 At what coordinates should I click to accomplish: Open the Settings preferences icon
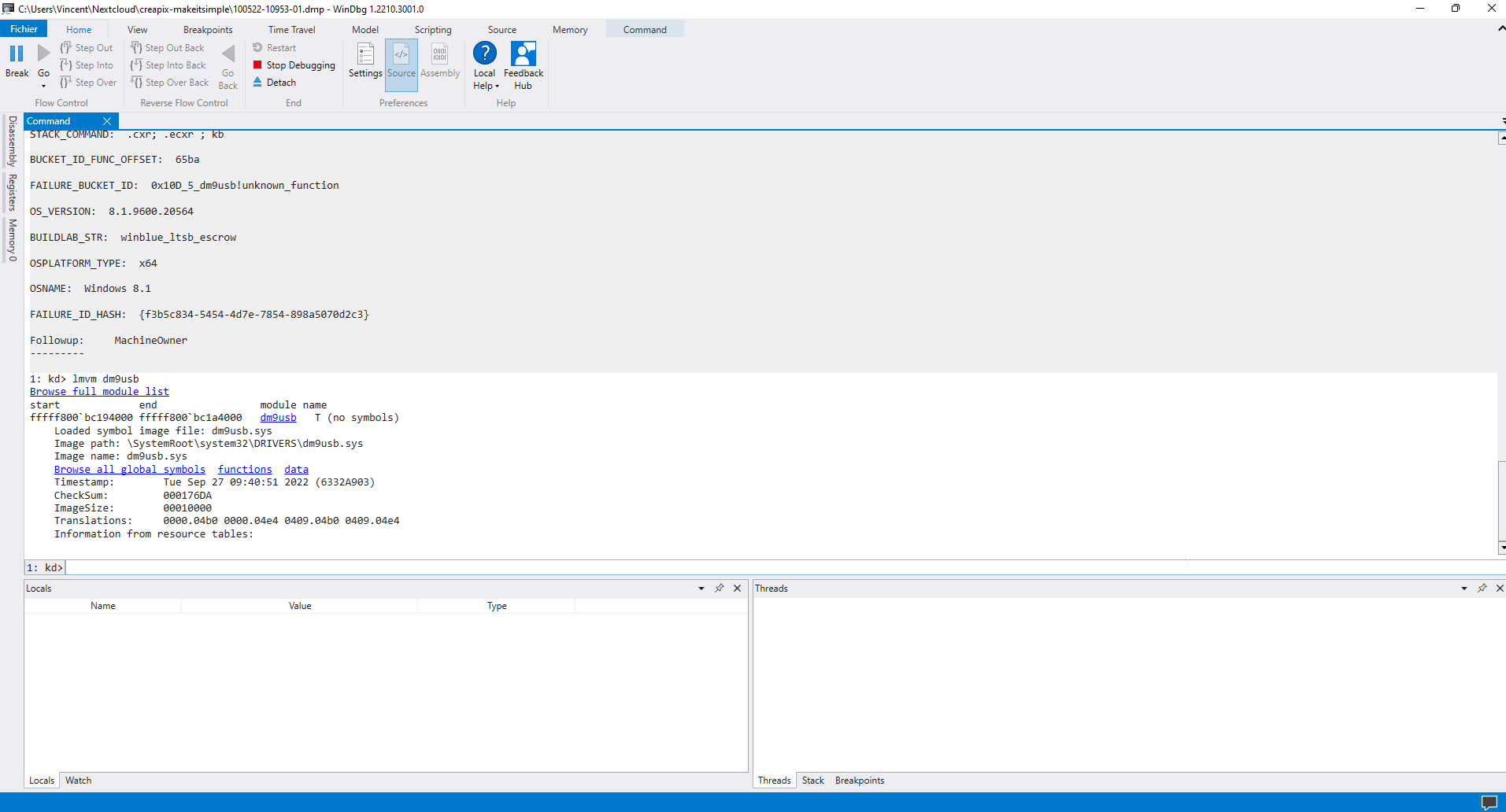click(365, 55)
